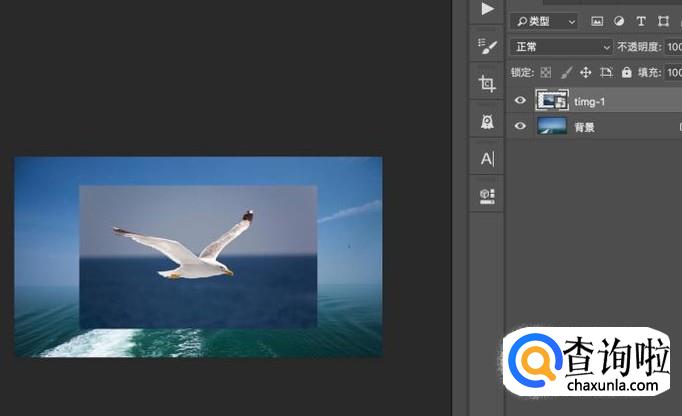This screenshot has width=682, height=416.
Task: Click the Actions play button icon
Action: point(488,9)
